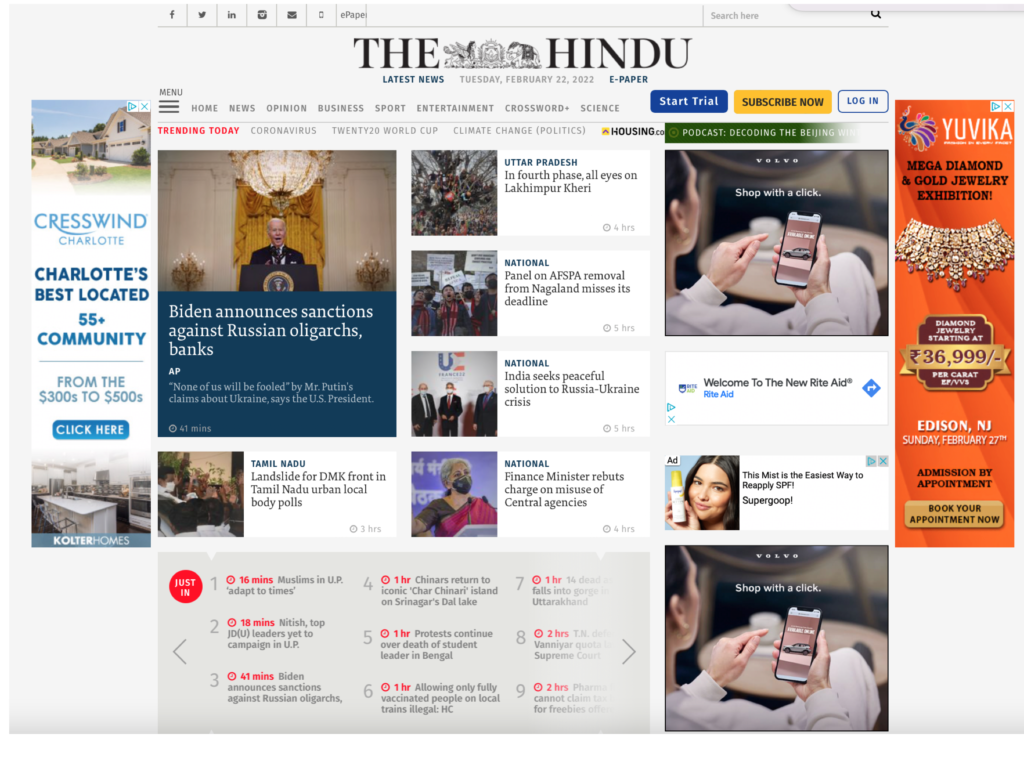This screenshot has width=1024, height=765.
Task: Show previous Just In stories arrow
Action: point(180,651)
